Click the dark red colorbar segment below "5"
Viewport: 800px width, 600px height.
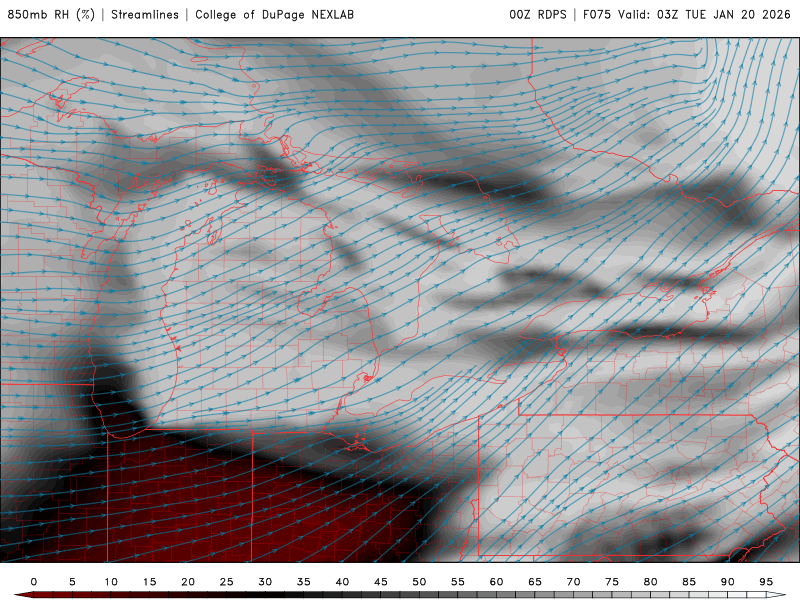click(x=72, y=595)
